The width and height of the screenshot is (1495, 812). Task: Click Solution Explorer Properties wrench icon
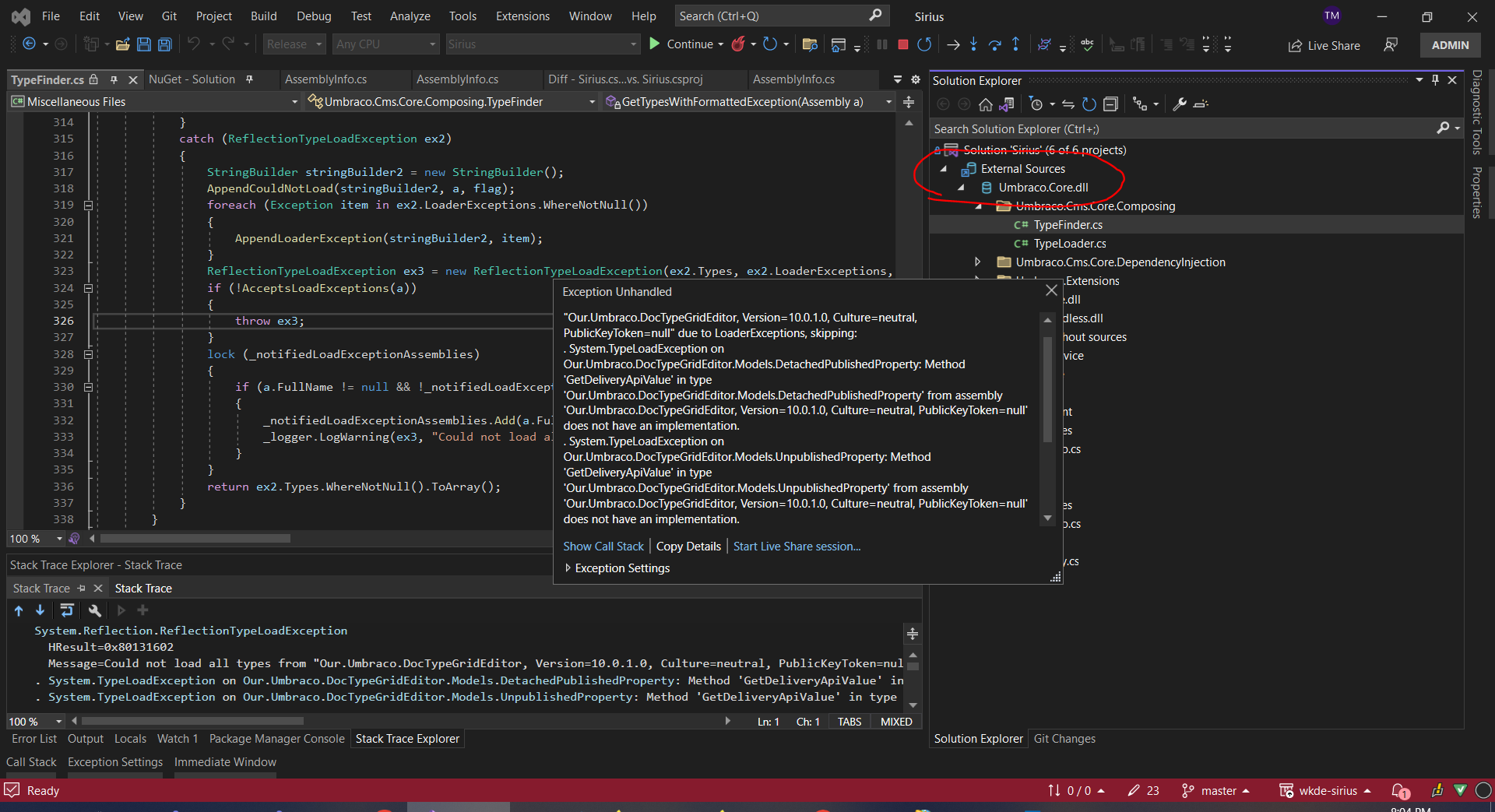pyautogui.click(x=1180, y=104)
